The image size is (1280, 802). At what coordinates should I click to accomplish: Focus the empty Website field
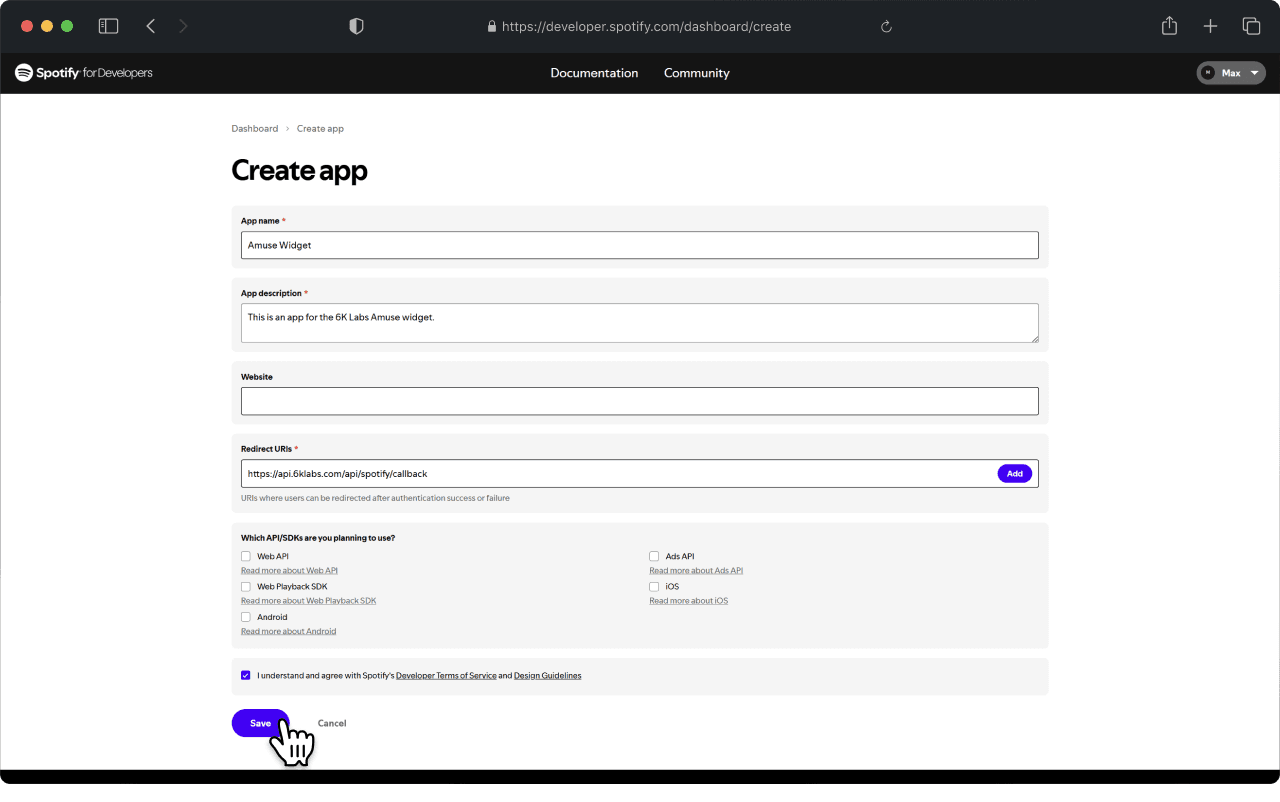tap(640, 401)
